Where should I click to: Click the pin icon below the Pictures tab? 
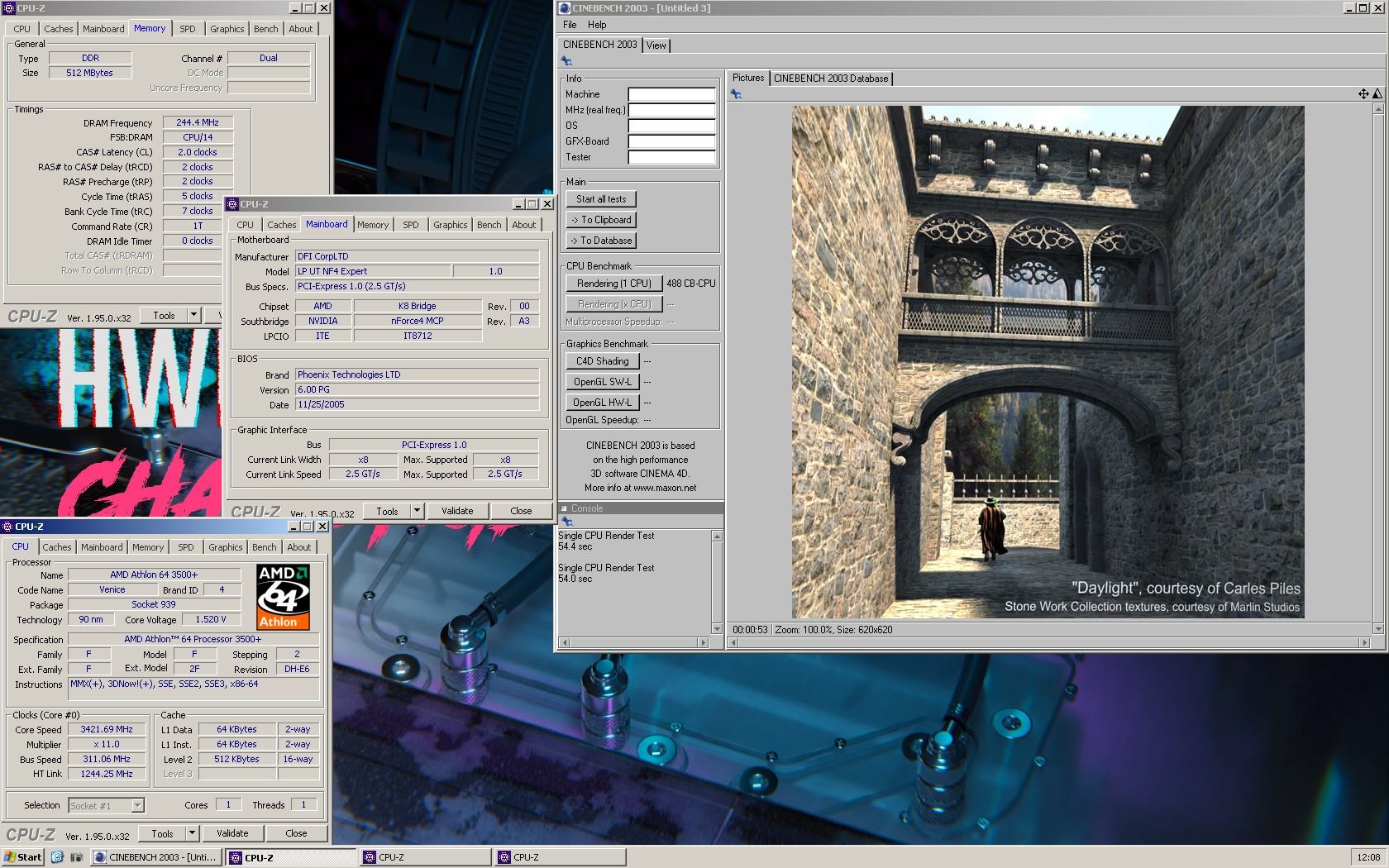736,94
